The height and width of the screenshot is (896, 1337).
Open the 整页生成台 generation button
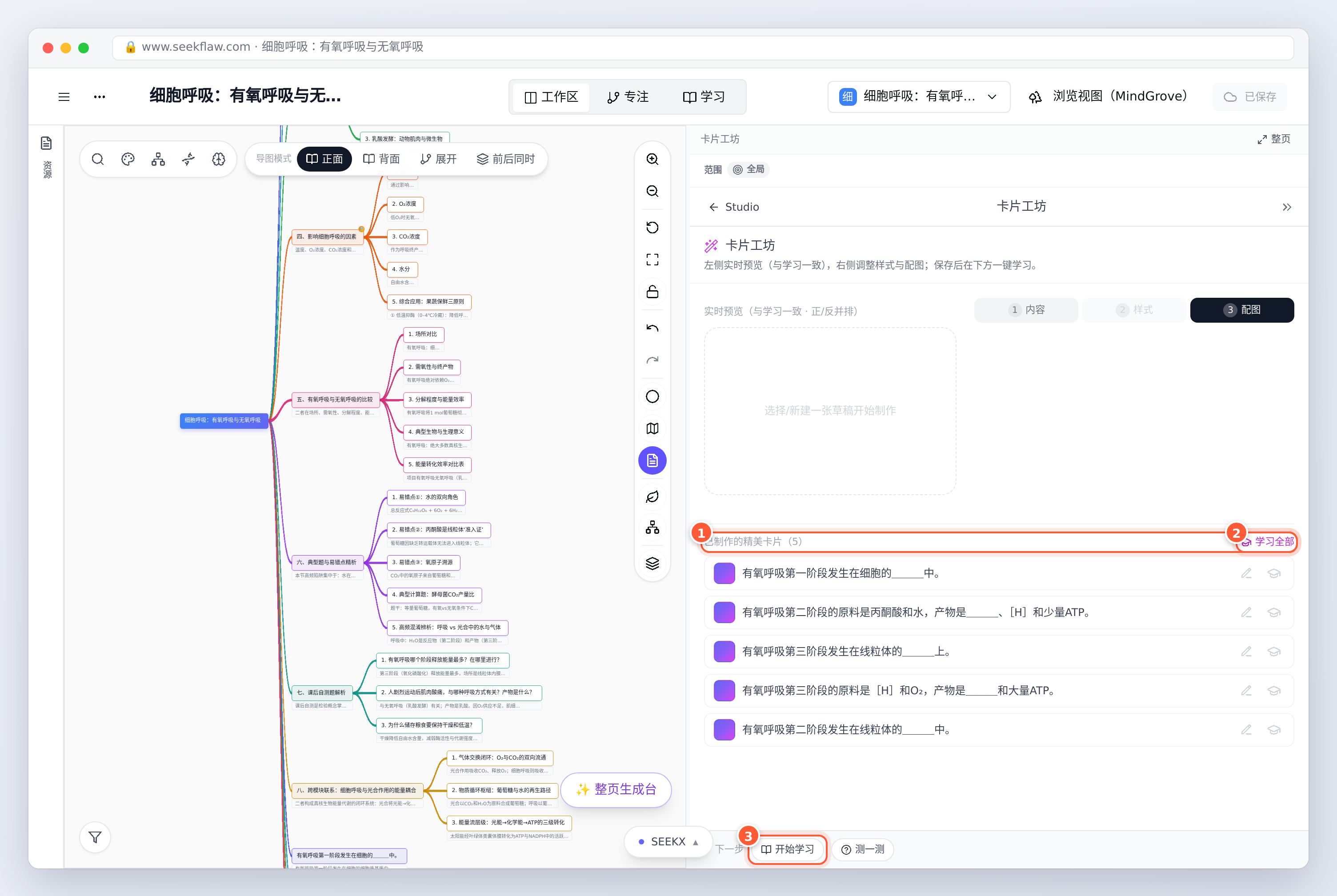(616, 790)
